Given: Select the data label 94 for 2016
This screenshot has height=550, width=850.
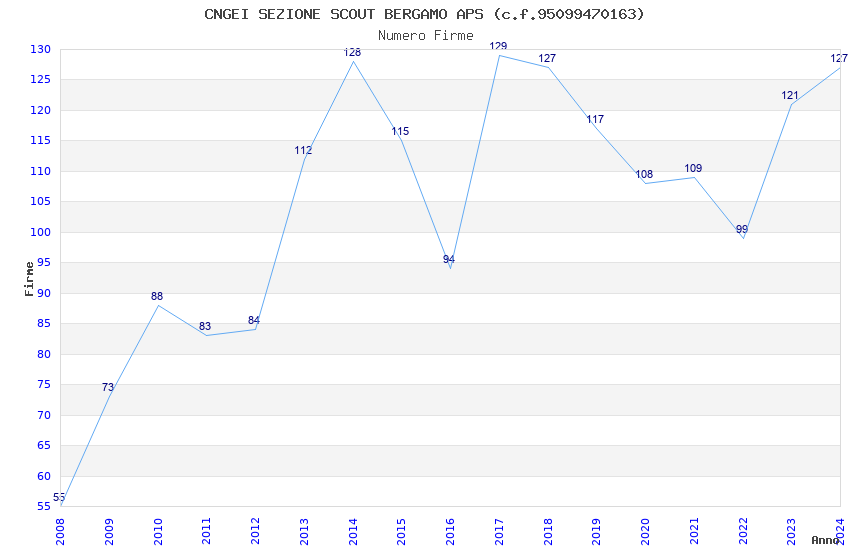Looking at the screenshot, I should (449, 260).
